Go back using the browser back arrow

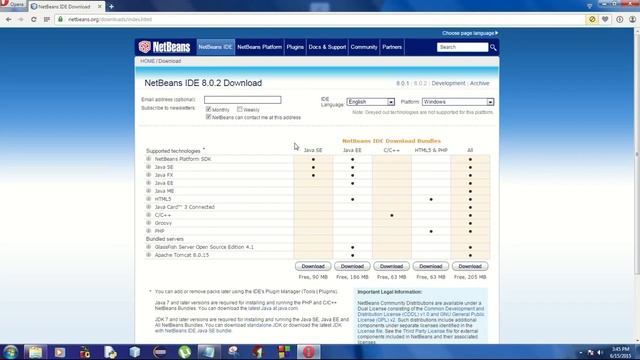pyautogui.click(x=9, y=19)
